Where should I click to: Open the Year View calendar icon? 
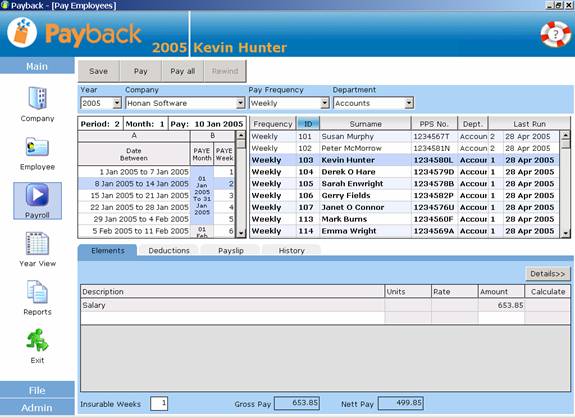click(x=37, y=243)
